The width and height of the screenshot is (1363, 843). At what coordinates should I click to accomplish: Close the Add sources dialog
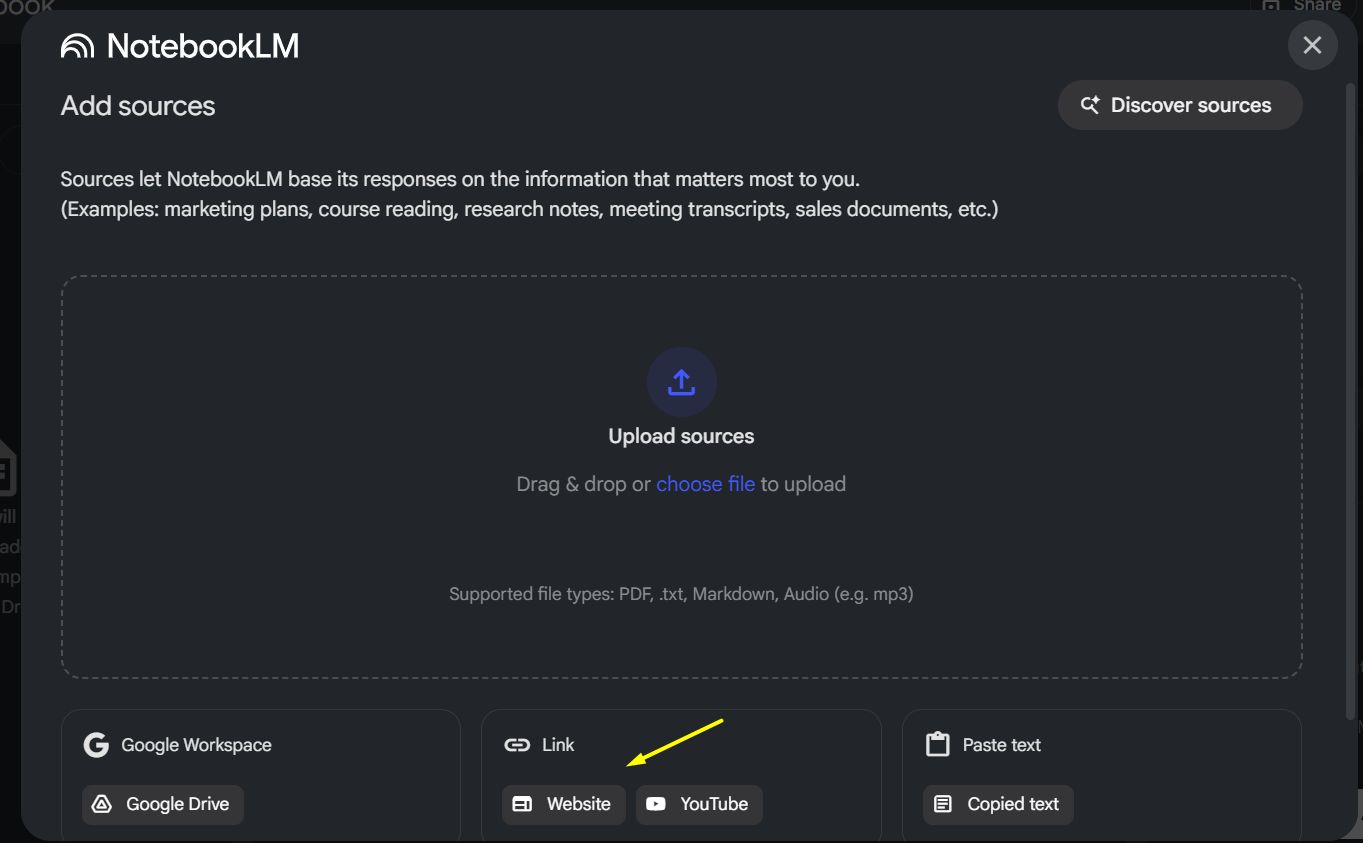(x=1312, y=45)
